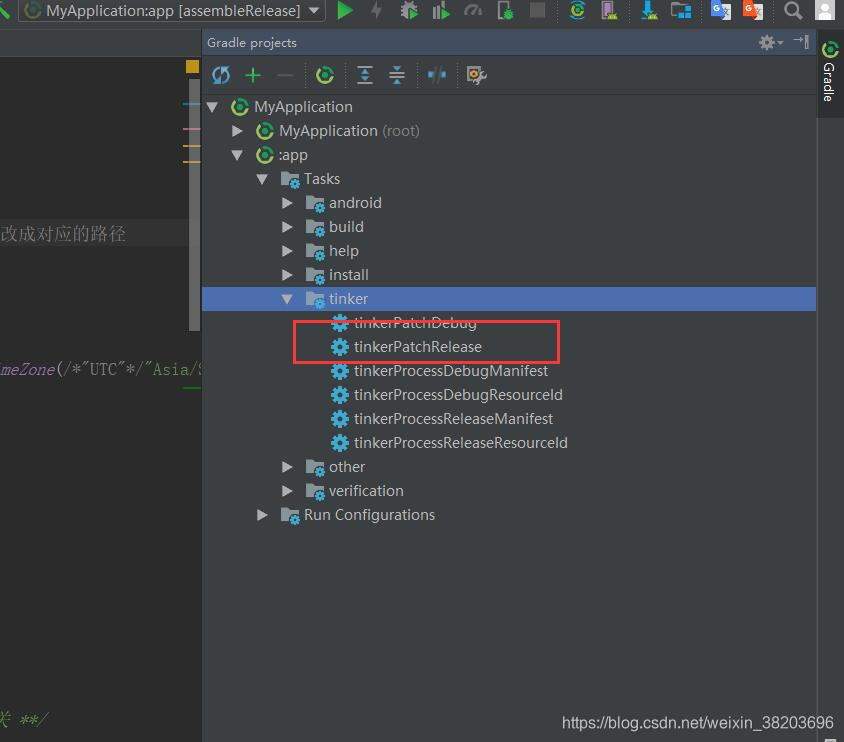
Task: Select the tinker folder row label
Action: click(348, 299)
